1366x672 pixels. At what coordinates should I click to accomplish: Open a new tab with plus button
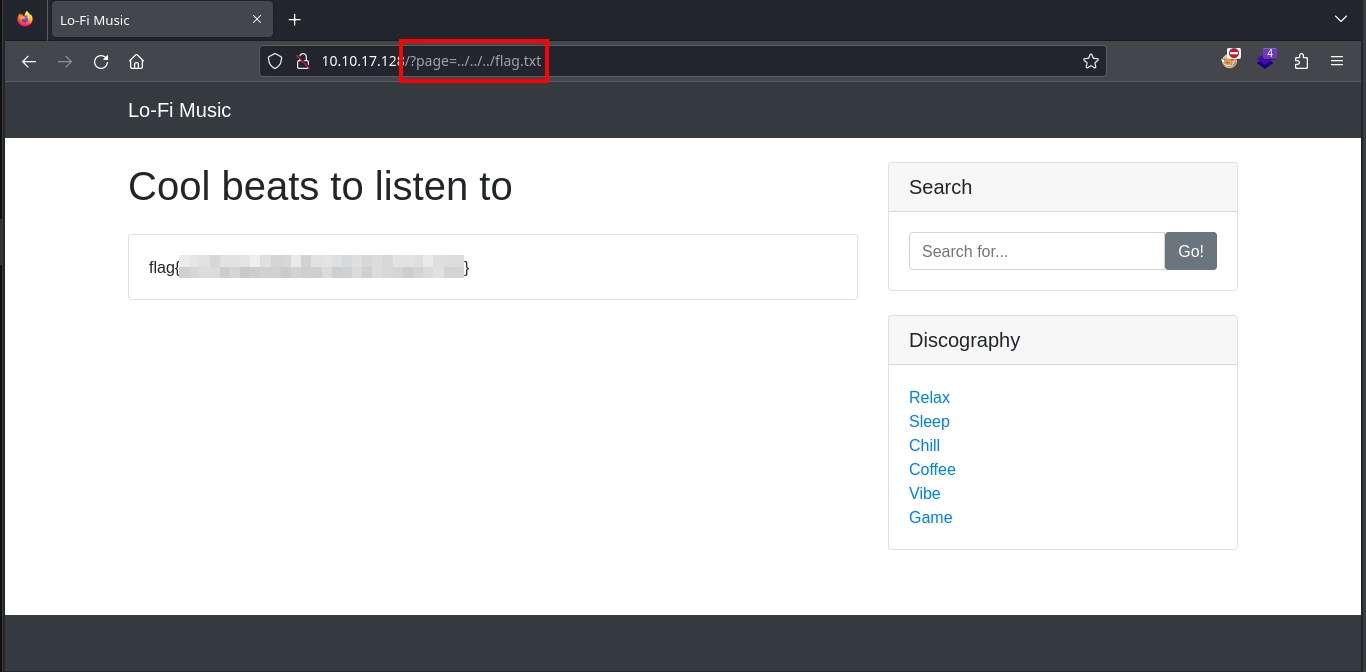pyautogui.click(x=294, y=20)
